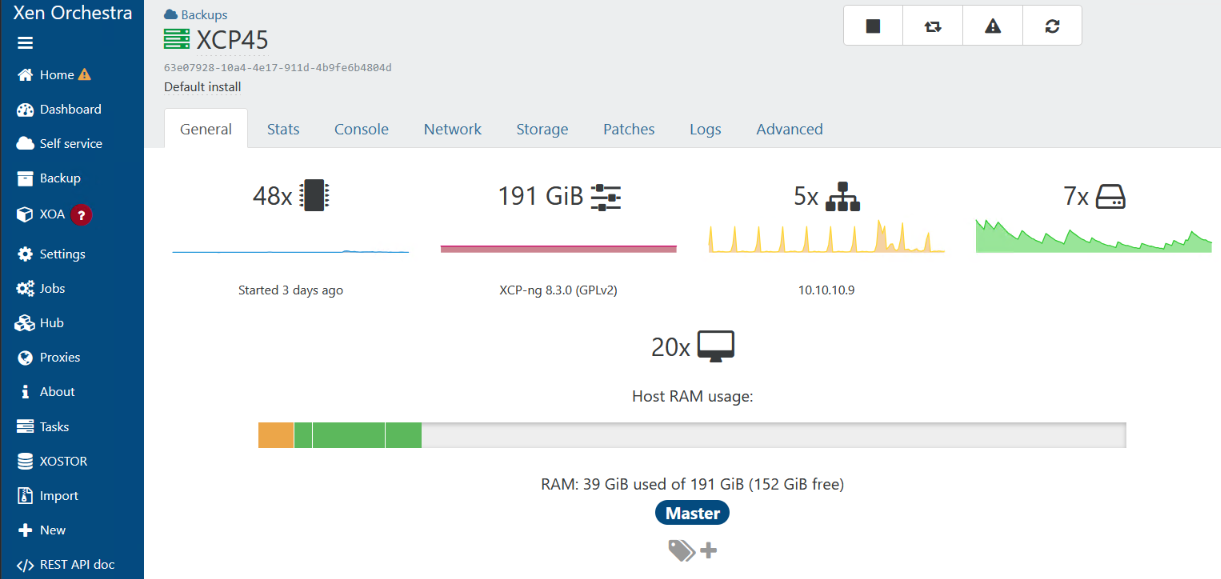Viewport: 1221px width, 579px height.
Task: Open REST API doc link
Action: click(77, 564)
